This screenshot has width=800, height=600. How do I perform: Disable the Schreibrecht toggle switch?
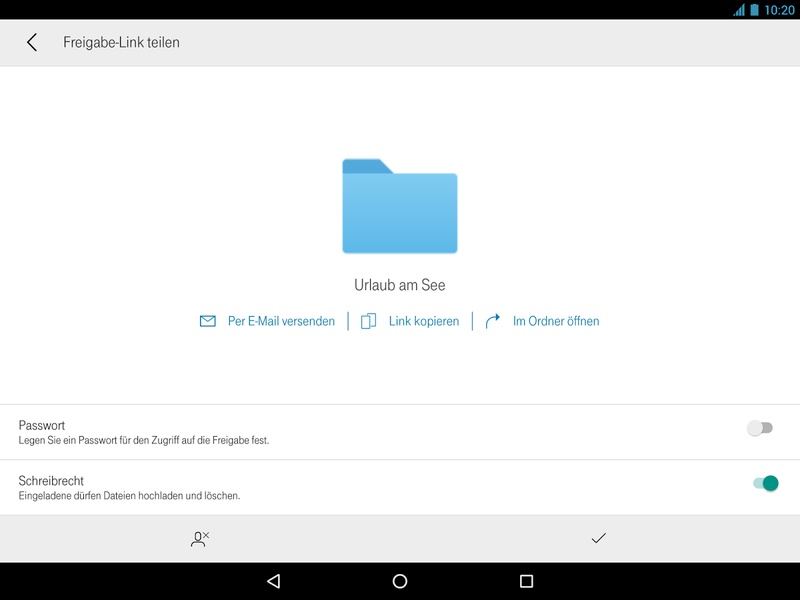pos(766,483)
